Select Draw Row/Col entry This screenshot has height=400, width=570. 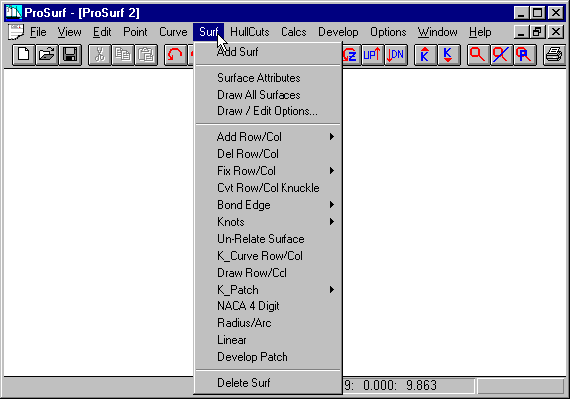pos(268,273)
